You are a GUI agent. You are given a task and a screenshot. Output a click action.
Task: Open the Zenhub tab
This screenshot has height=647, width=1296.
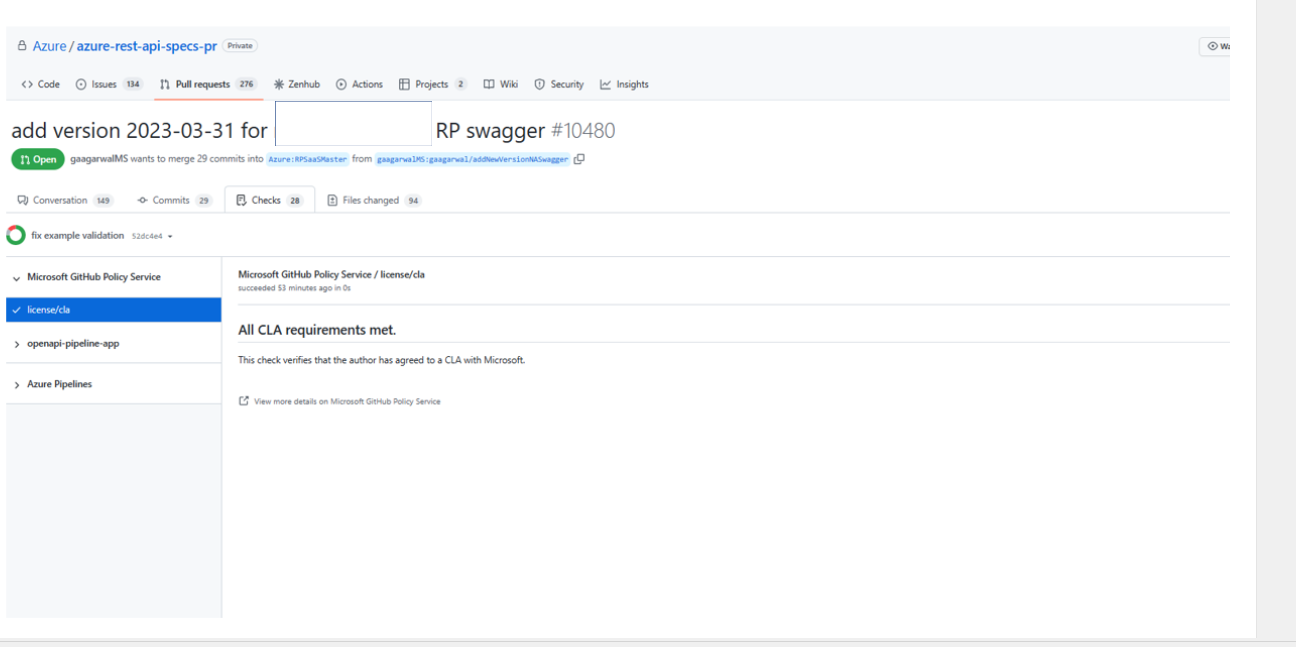click(297, 84)
